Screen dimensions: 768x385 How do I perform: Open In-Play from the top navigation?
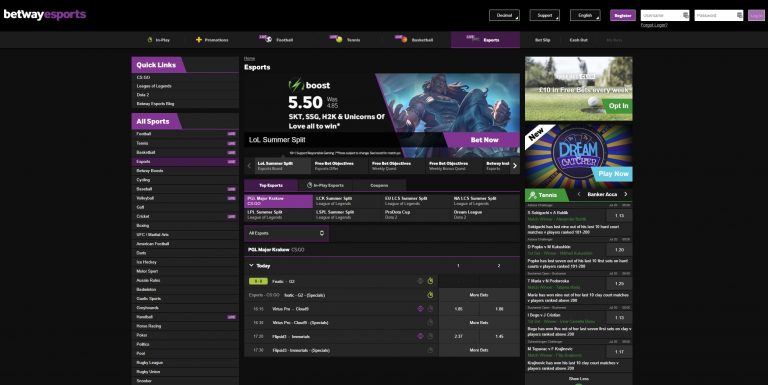coord(158,40)
